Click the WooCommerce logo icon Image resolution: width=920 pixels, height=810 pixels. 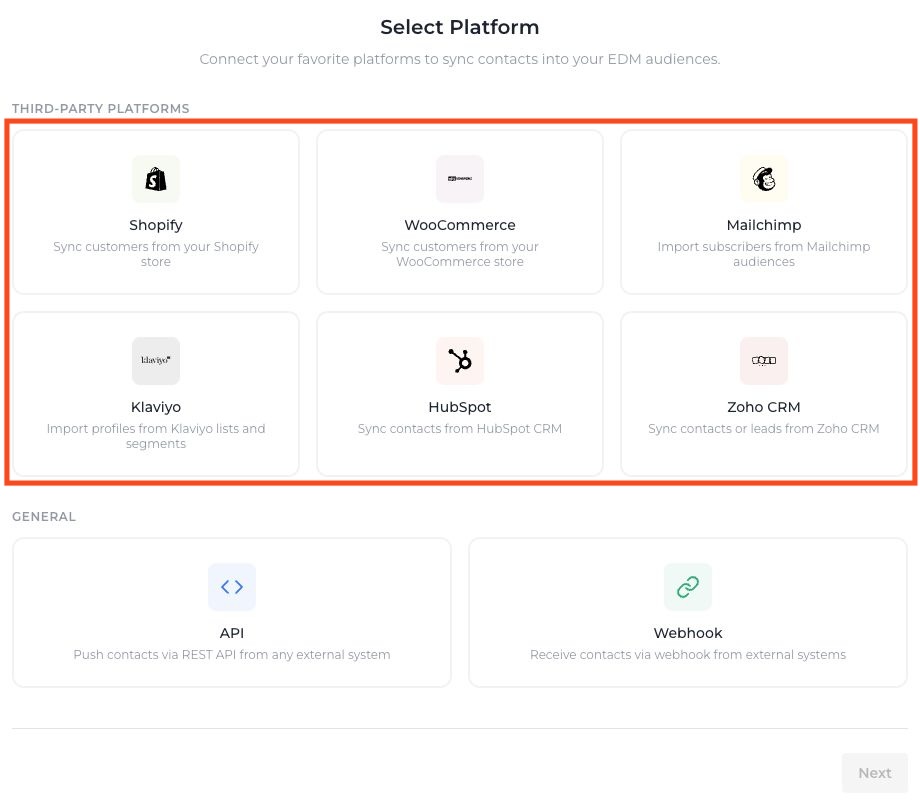pos(459,179)
